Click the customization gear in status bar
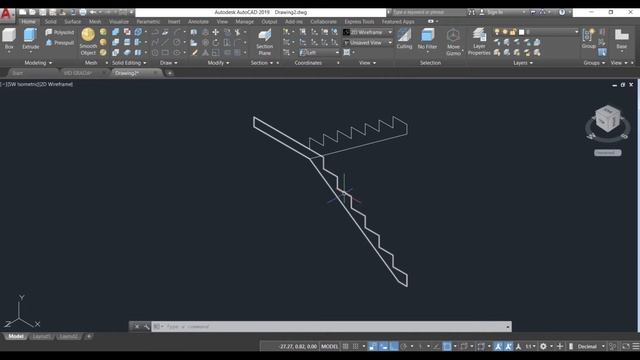This screenshot has height=360, width=640. 543,346
